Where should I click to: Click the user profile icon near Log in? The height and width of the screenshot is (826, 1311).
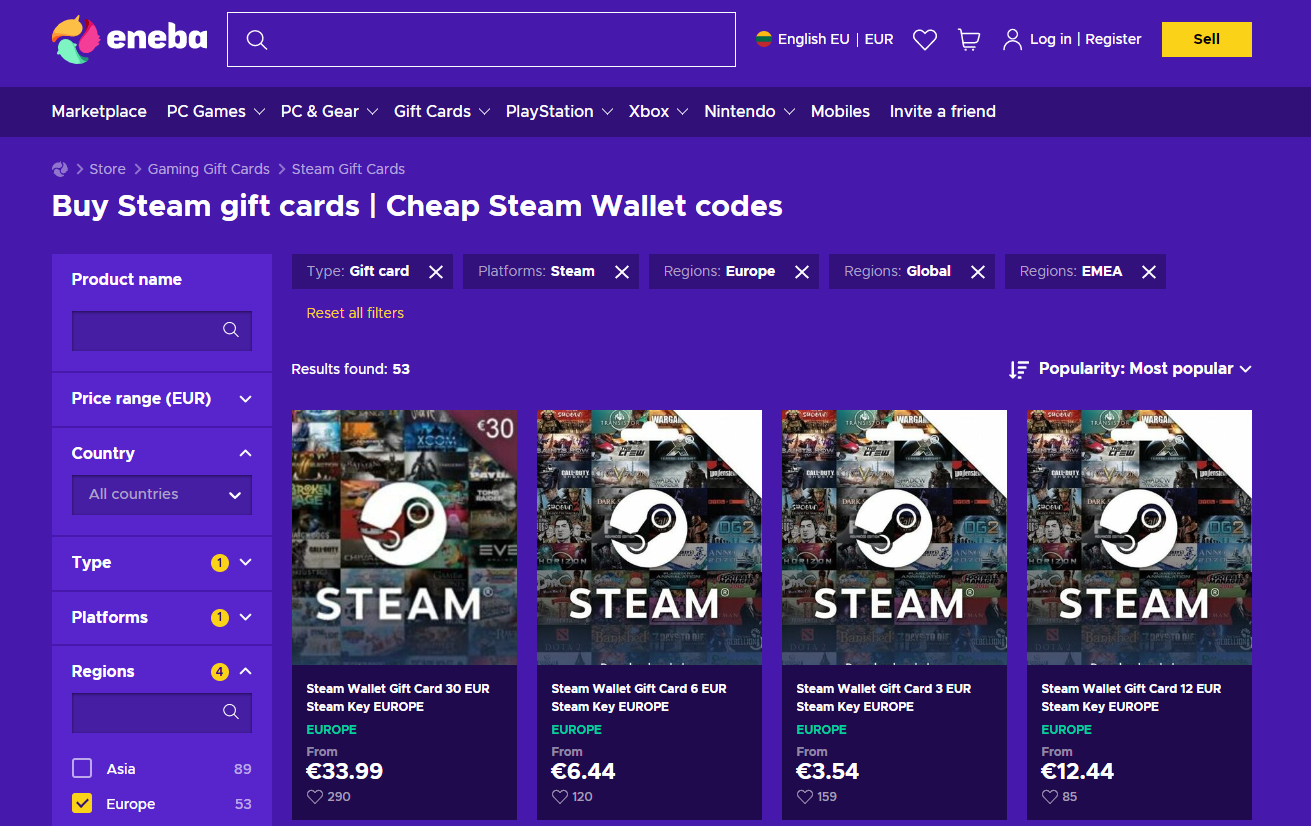(1012, 39)
